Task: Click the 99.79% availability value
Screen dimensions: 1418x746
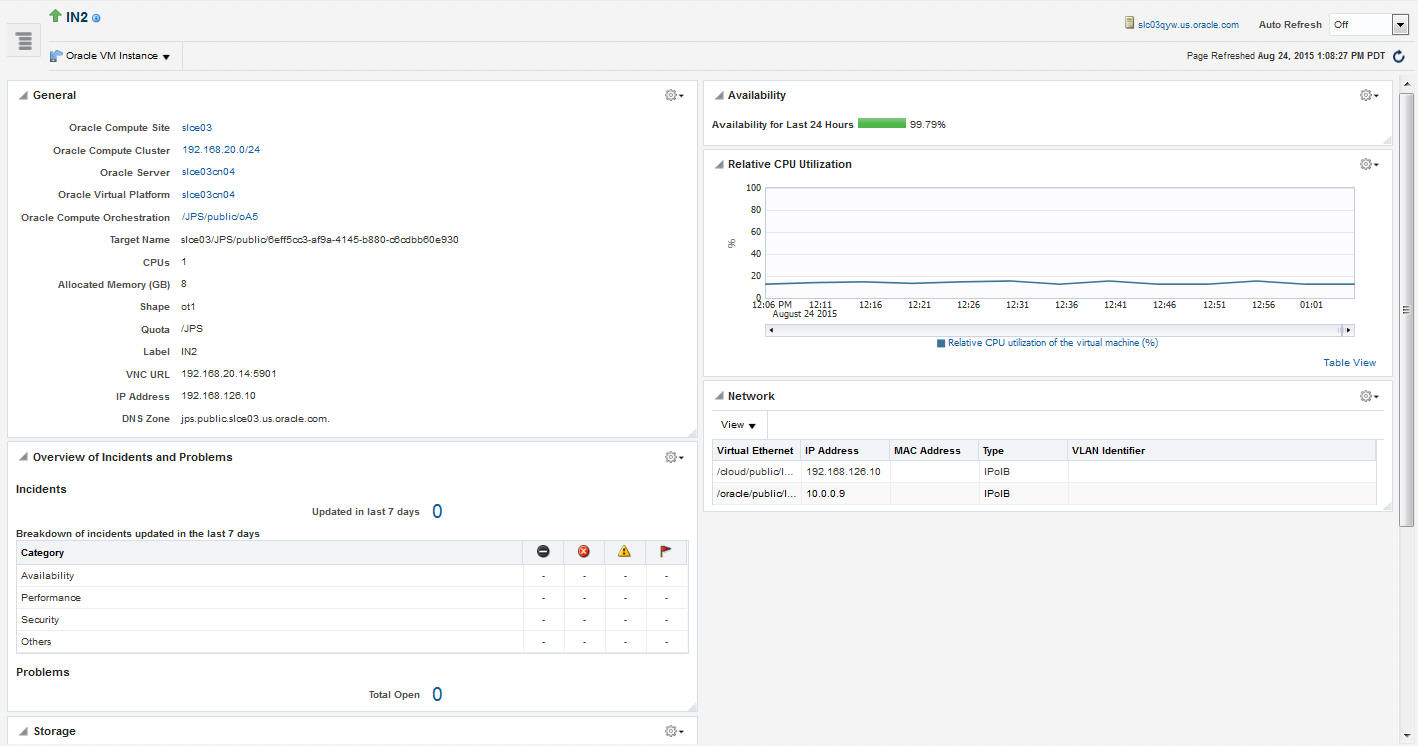Action: coord(927,125)
